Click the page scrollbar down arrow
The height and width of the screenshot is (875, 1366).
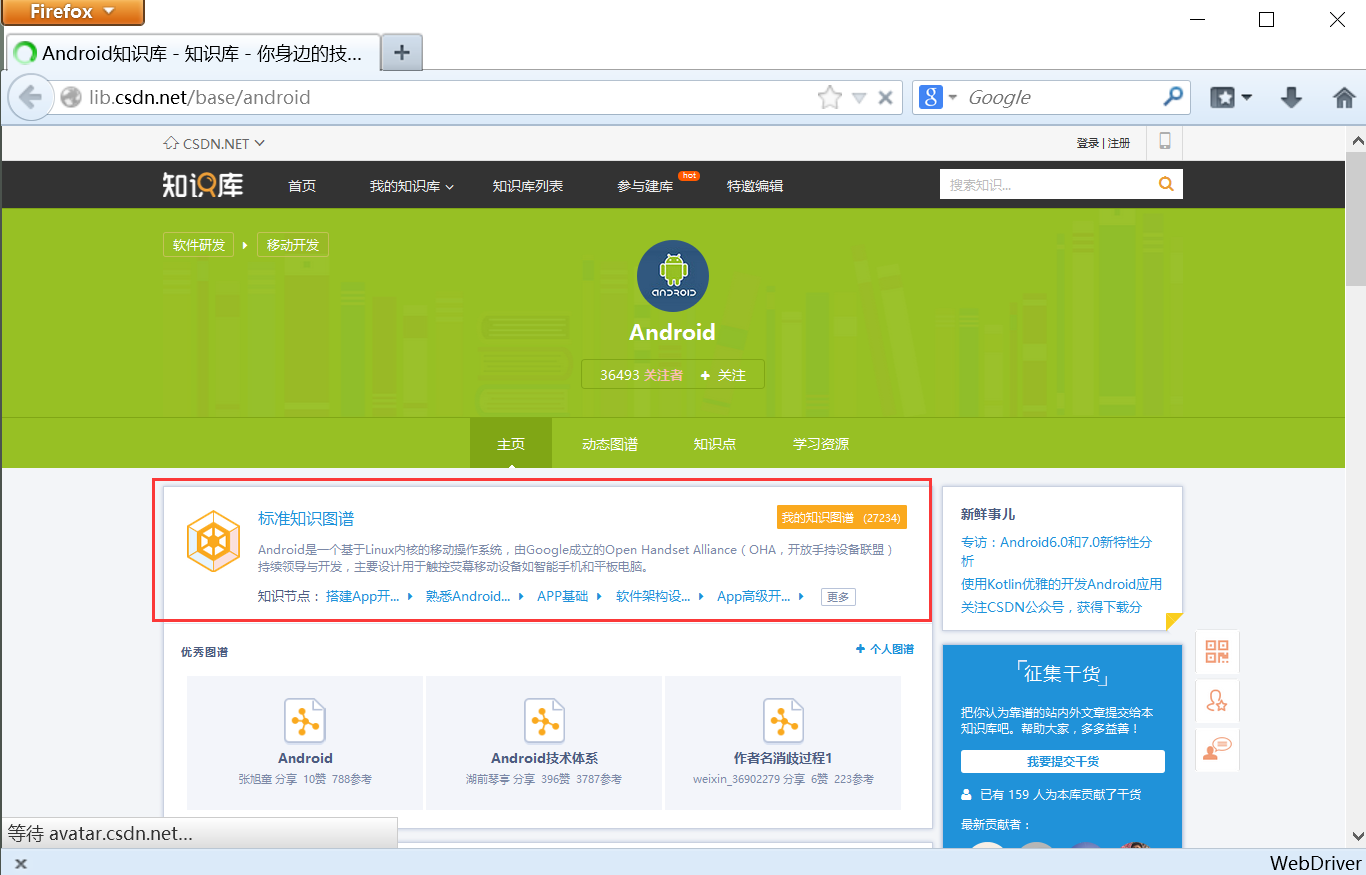[x=1356, y=836]
